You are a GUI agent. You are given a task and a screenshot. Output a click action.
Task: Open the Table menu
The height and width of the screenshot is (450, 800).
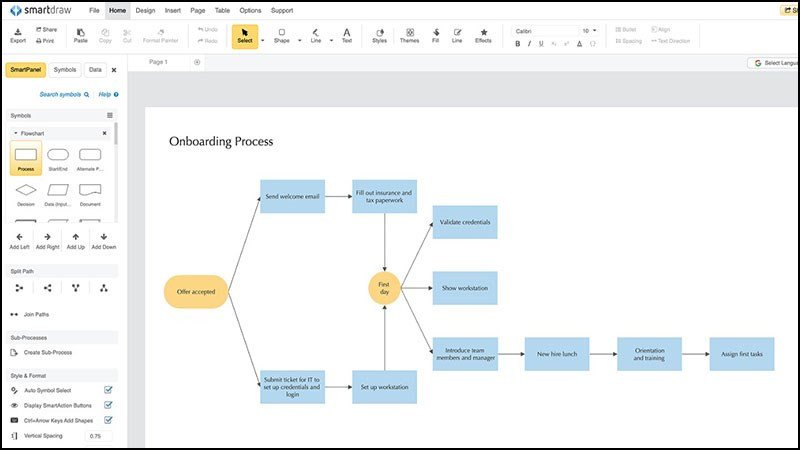point(222,10)
